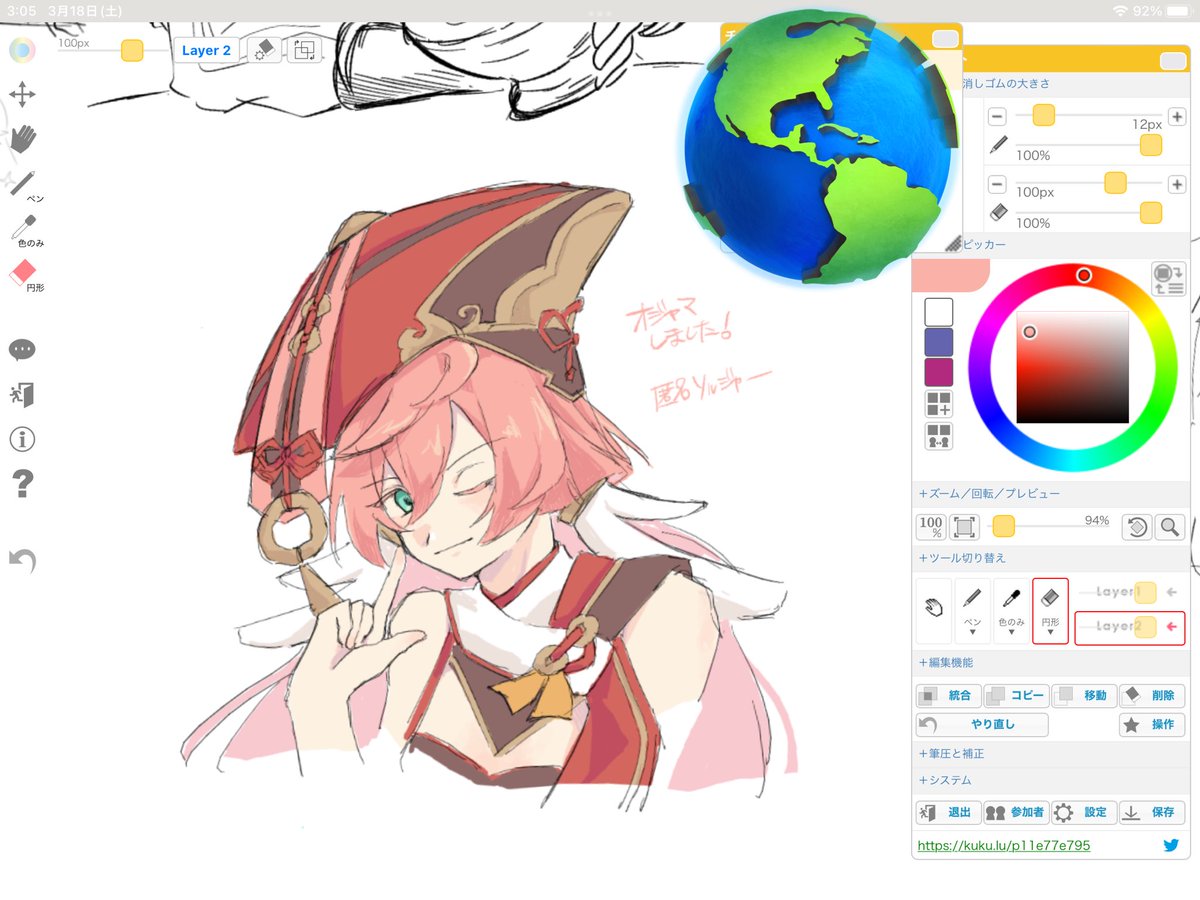Open the chat speech bubble
This screenshot has height=900, width=1200.
(22, 349)
